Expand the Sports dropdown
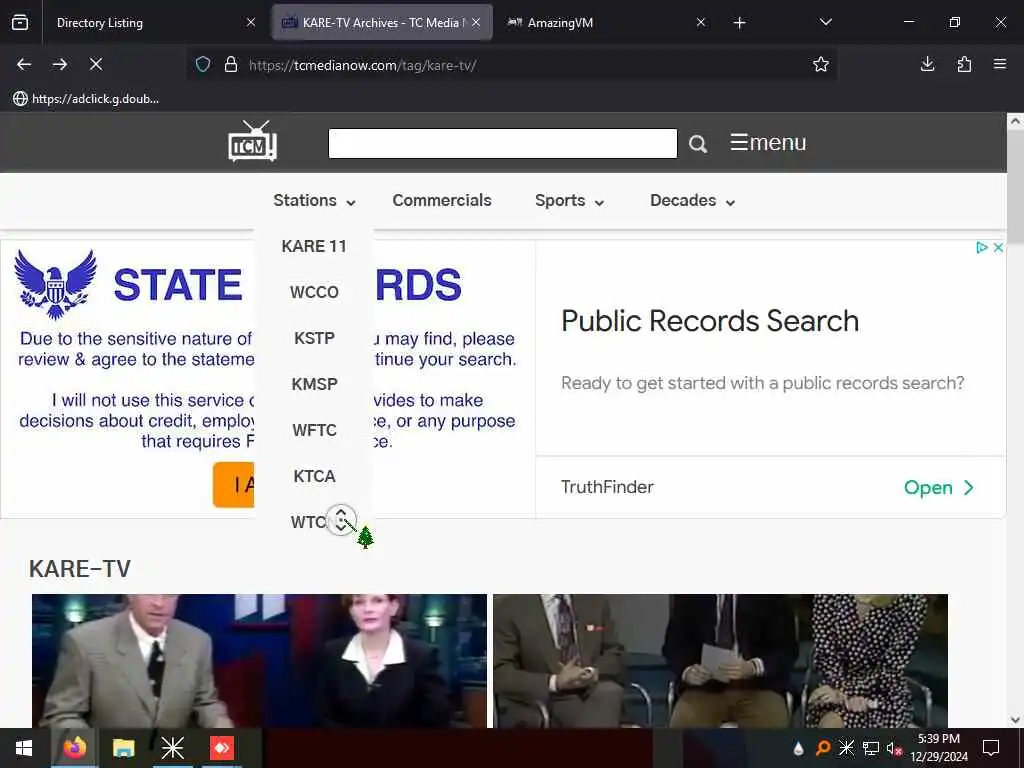1024x768 pixels. tap(569, 200)
